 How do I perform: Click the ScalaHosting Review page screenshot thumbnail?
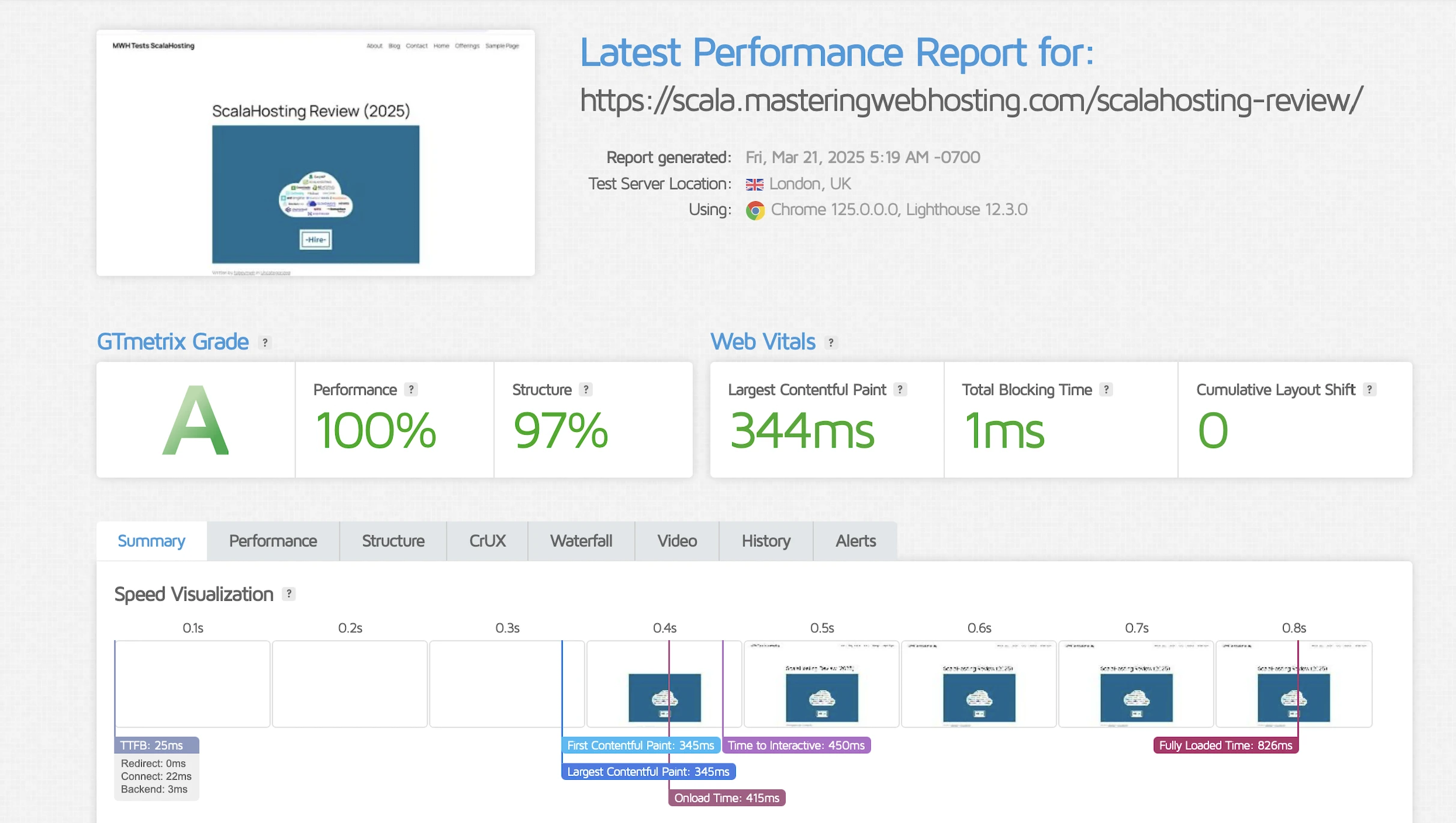click(315, 153)
